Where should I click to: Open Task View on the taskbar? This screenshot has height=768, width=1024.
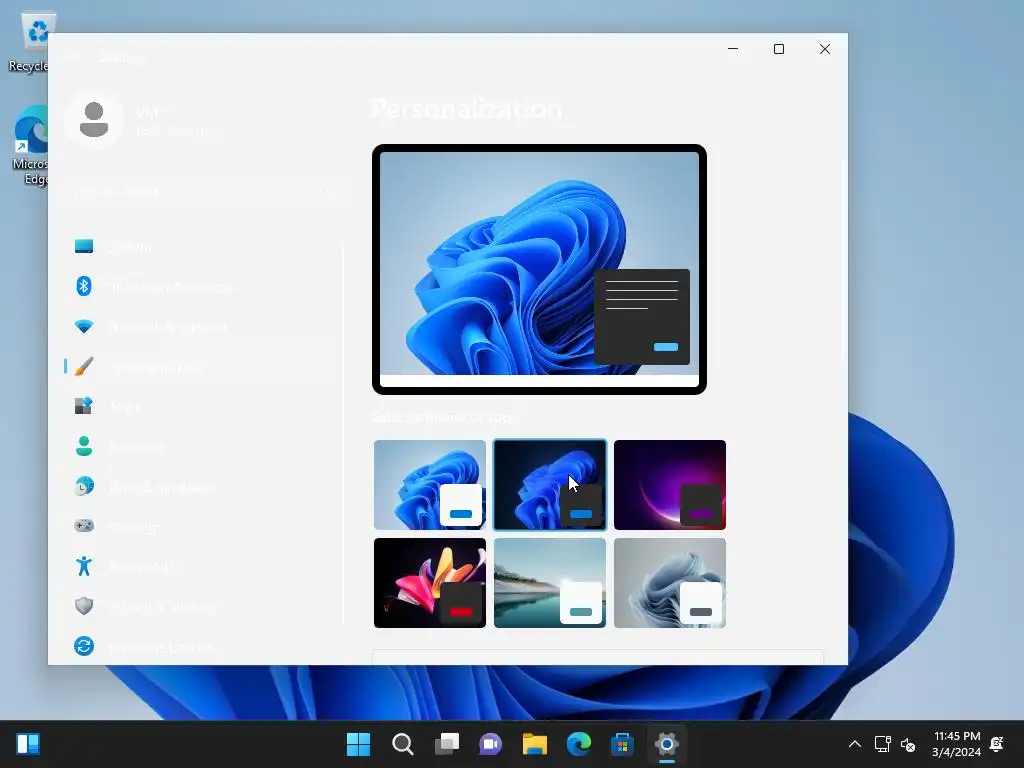(447, 744)
